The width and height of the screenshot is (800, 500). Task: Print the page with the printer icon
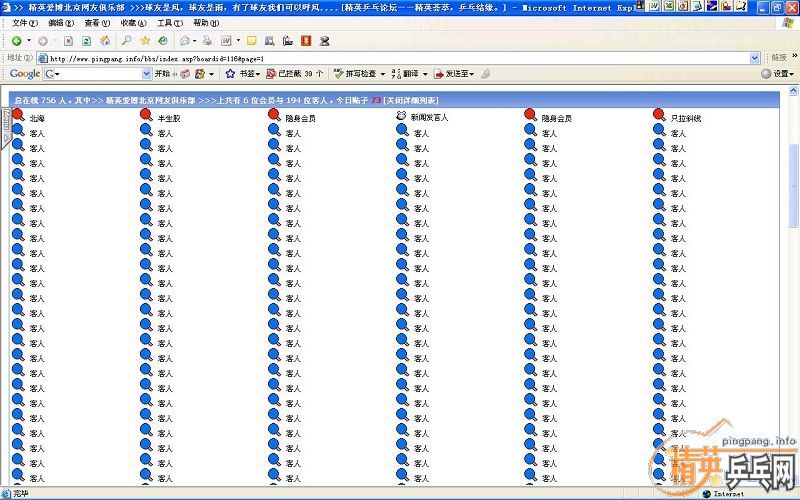tap(207, 41)
